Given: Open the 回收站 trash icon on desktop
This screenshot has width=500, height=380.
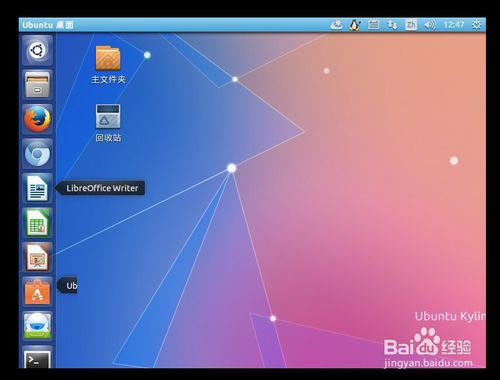Looking at the screenshot, I should (108, 116).
